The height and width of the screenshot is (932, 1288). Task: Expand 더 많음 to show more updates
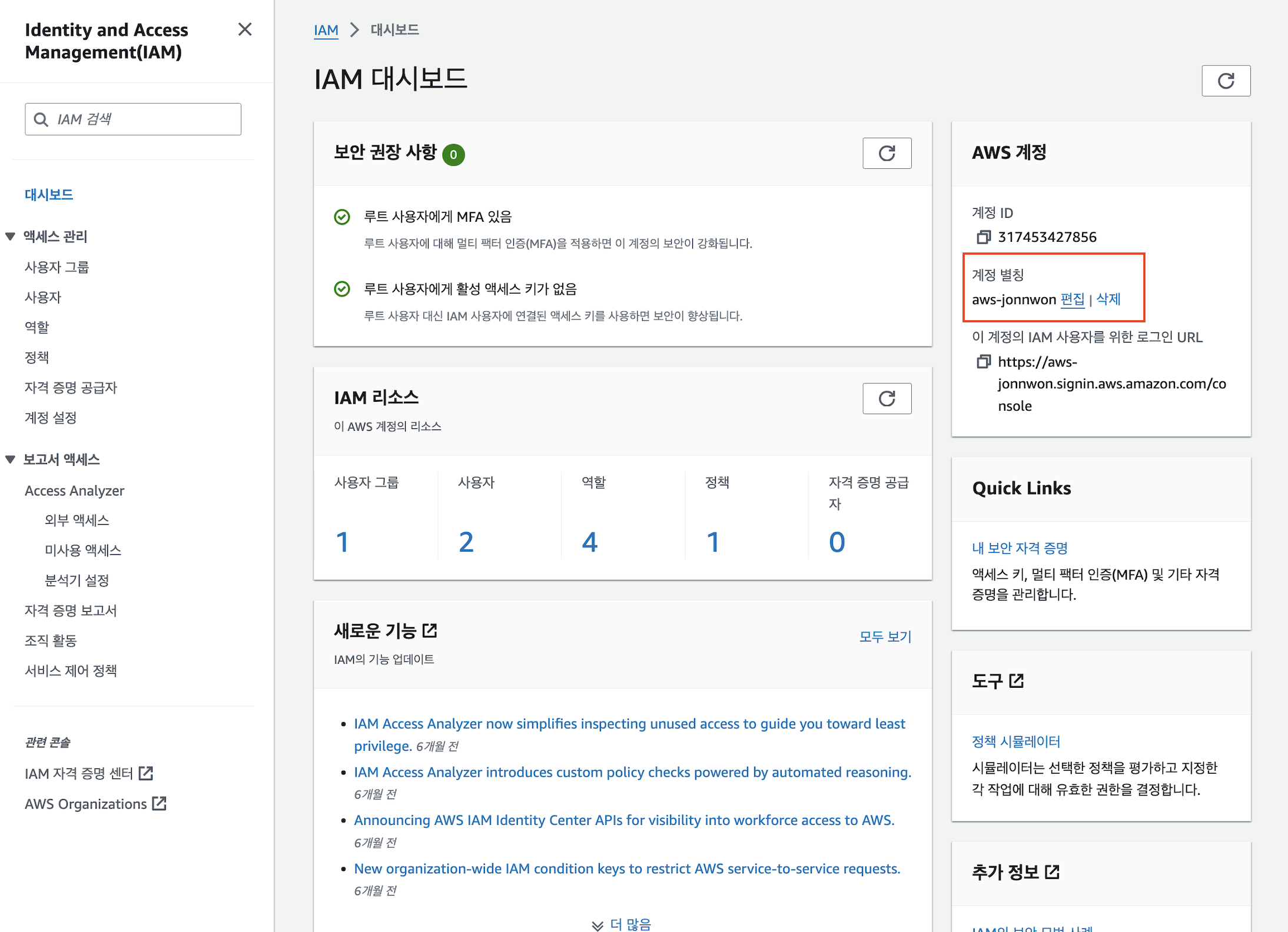[622, 924]
